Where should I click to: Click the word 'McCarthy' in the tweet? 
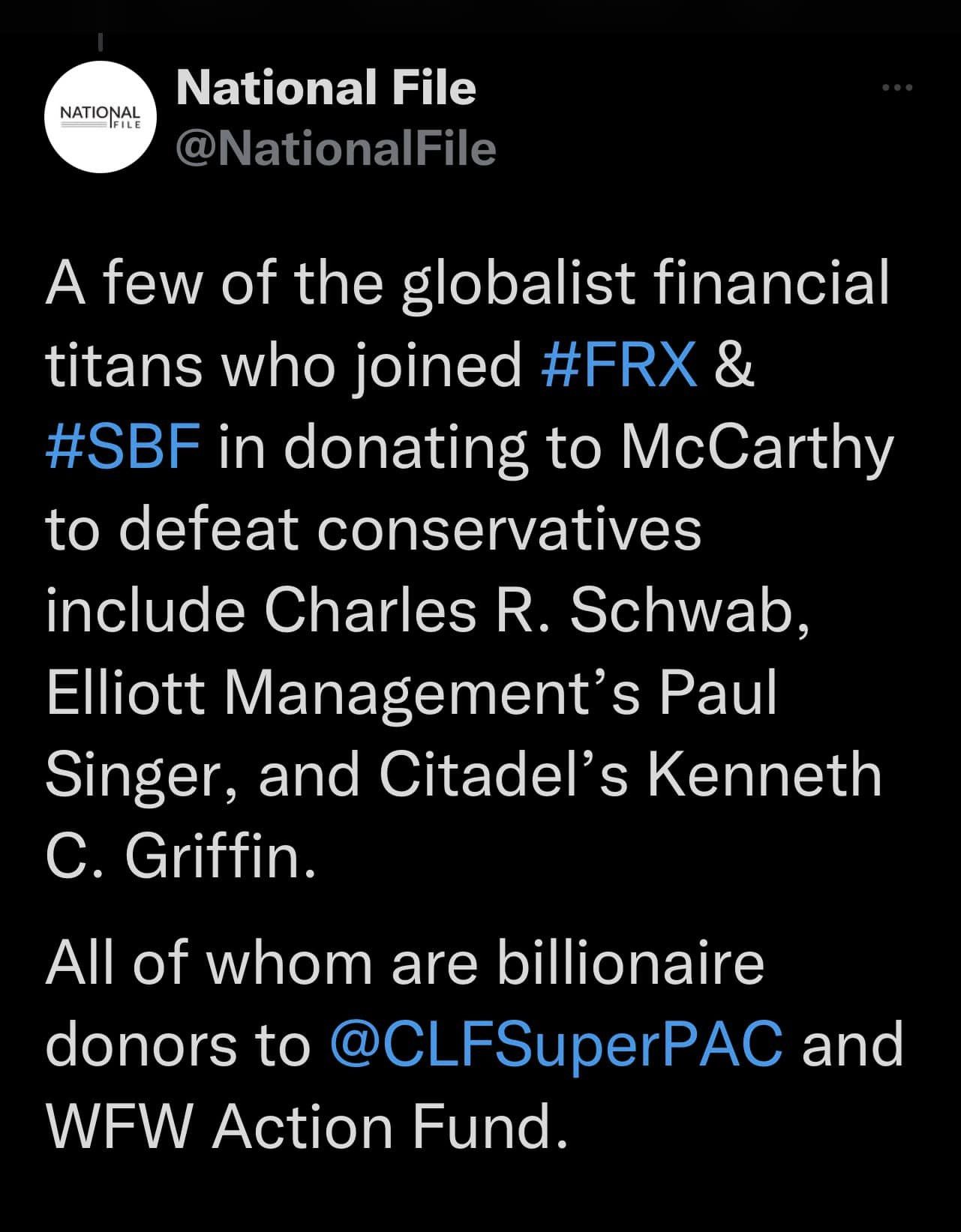click(757, 448)
